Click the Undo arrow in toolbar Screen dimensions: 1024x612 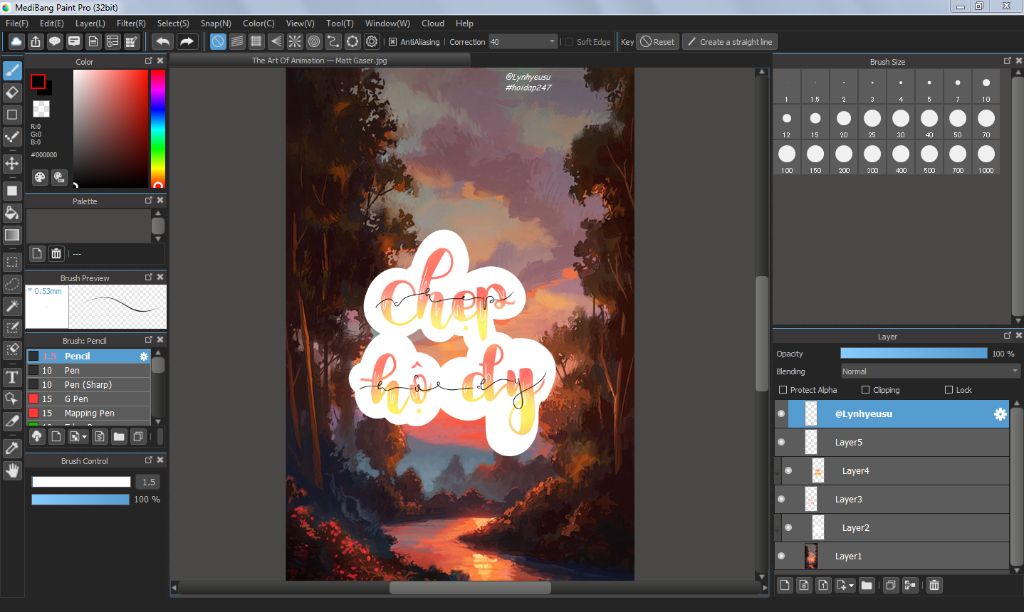tap(163, 42)
